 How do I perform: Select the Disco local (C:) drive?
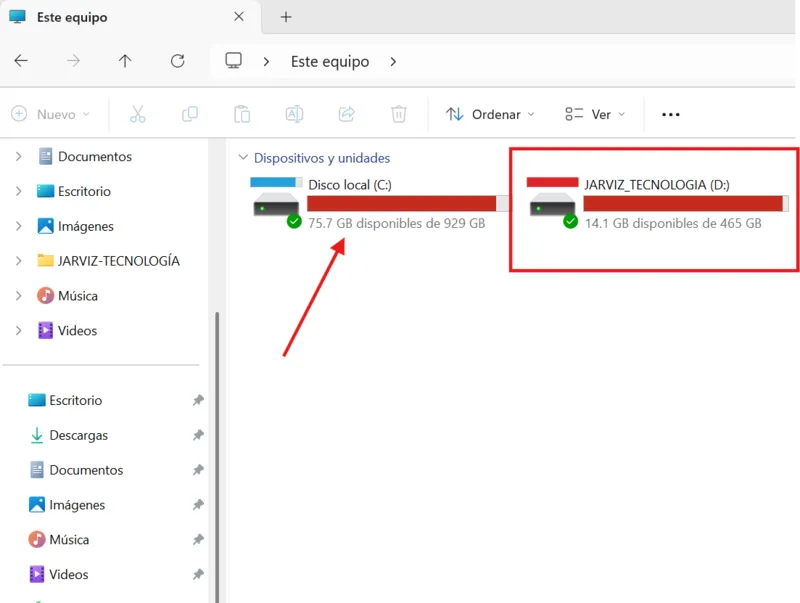point(379,204)
